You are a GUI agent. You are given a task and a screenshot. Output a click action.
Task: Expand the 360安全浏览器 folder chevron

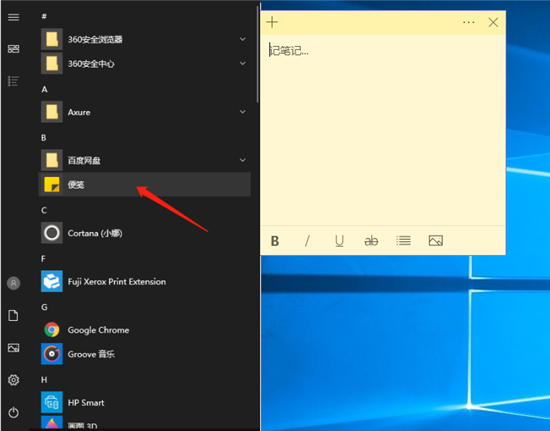click(x=242, y=39)
